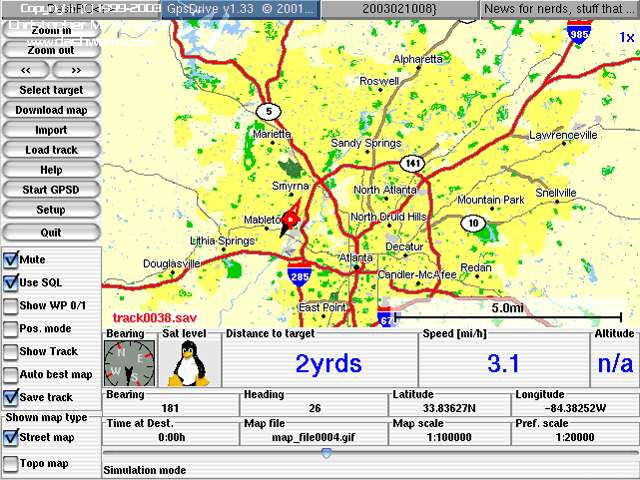
Task: Turn on Auto best map
Action: click(11, 375)
